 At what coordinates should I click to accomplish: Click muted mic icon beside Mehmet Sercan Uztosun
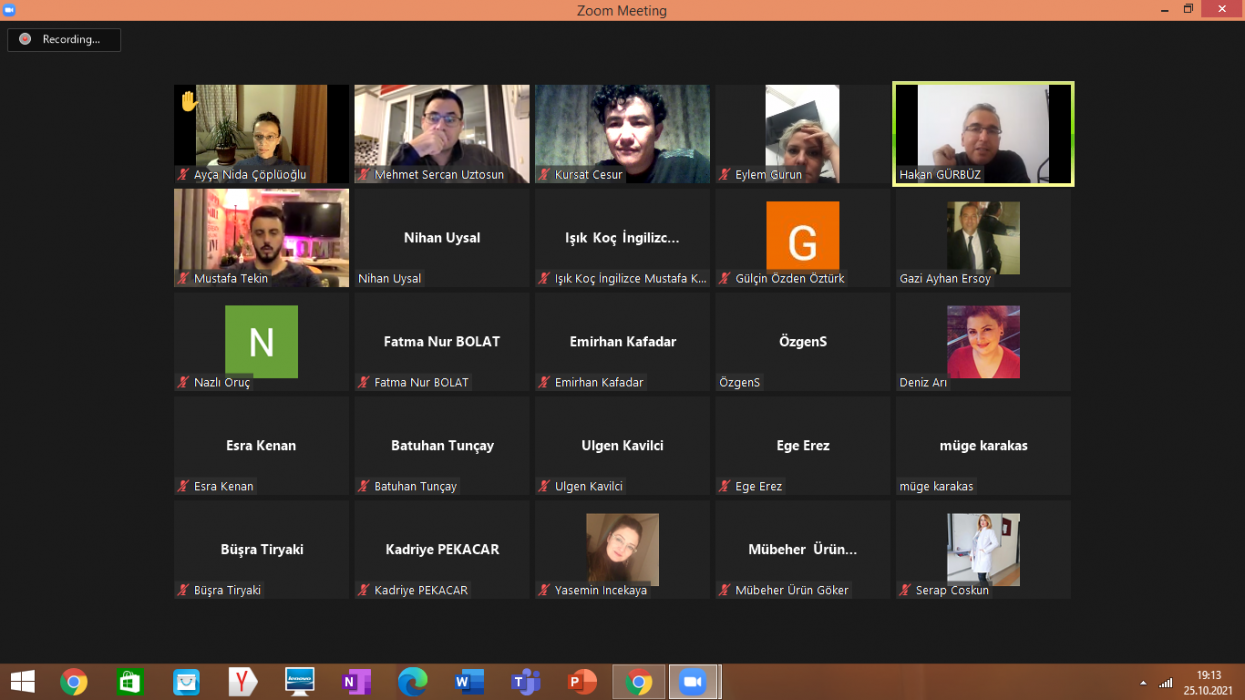click(x=364, y=175)
